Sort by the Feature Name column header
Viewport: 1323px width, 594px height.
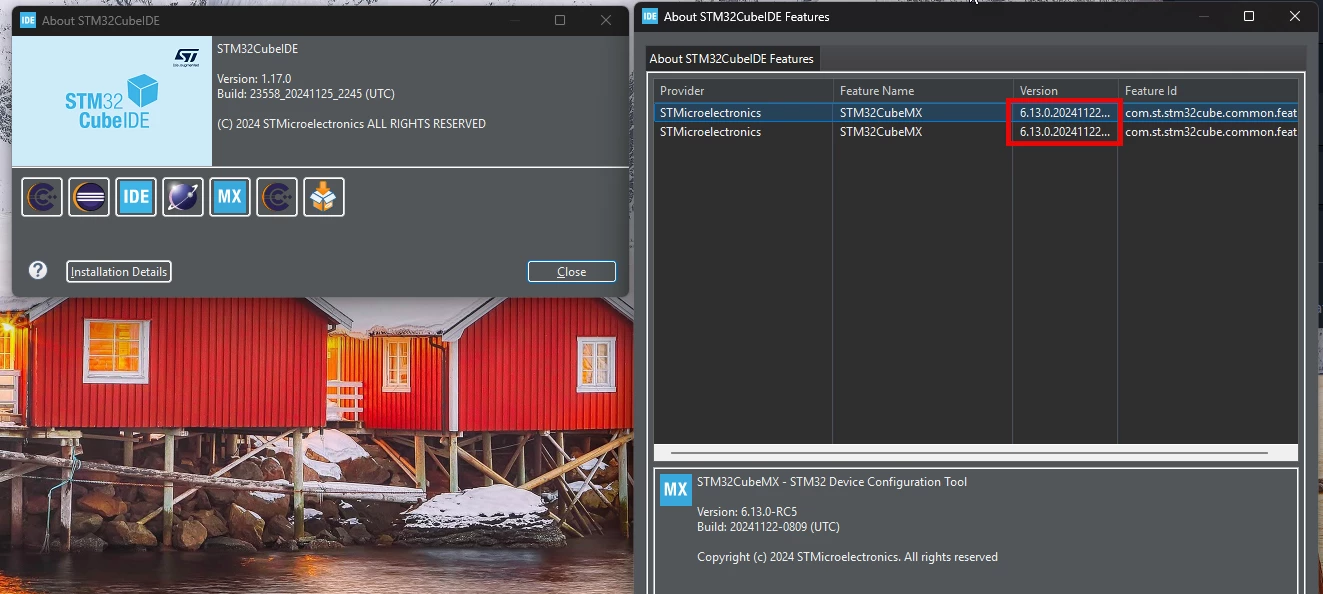pos(924,91)
